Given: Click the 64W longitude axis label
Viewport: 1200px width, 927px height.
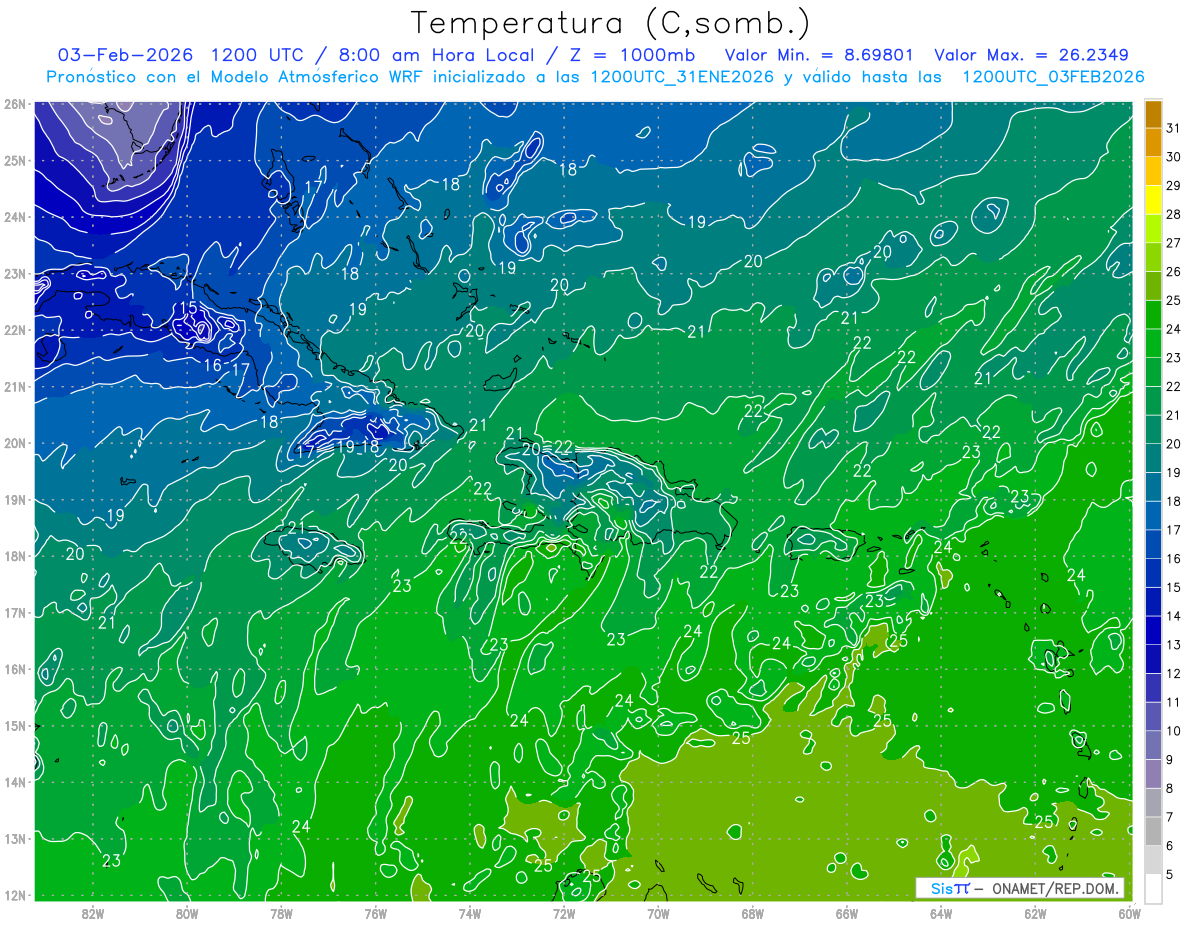Looking at the screenshot, I should click(940, 912).
